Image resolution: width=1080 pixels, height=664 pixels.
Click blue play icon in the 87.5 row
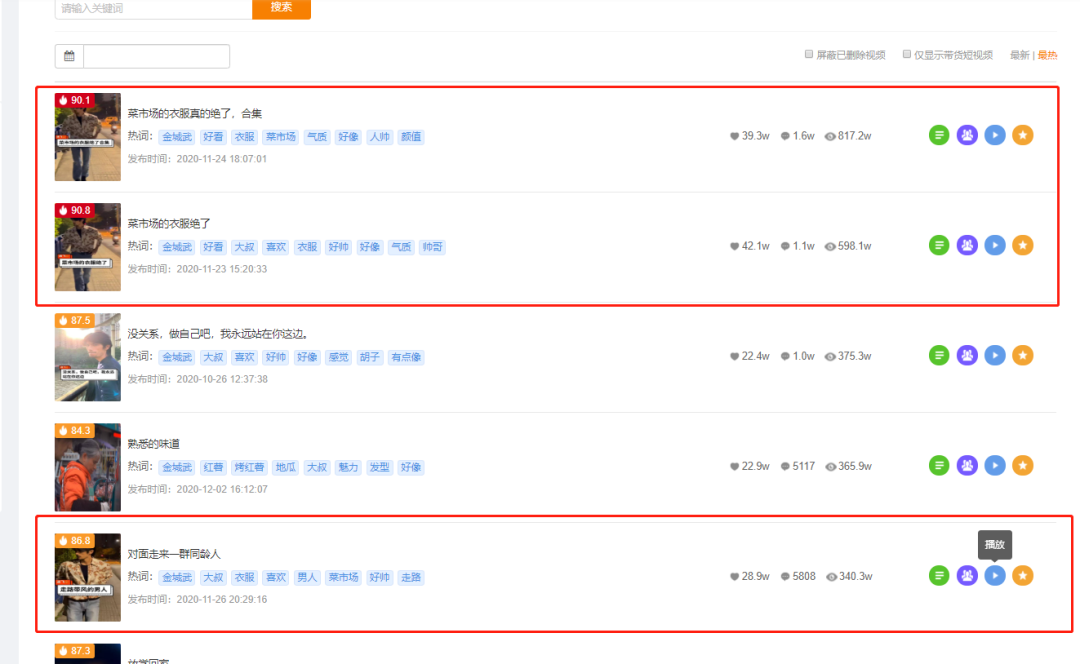point(995,355)
